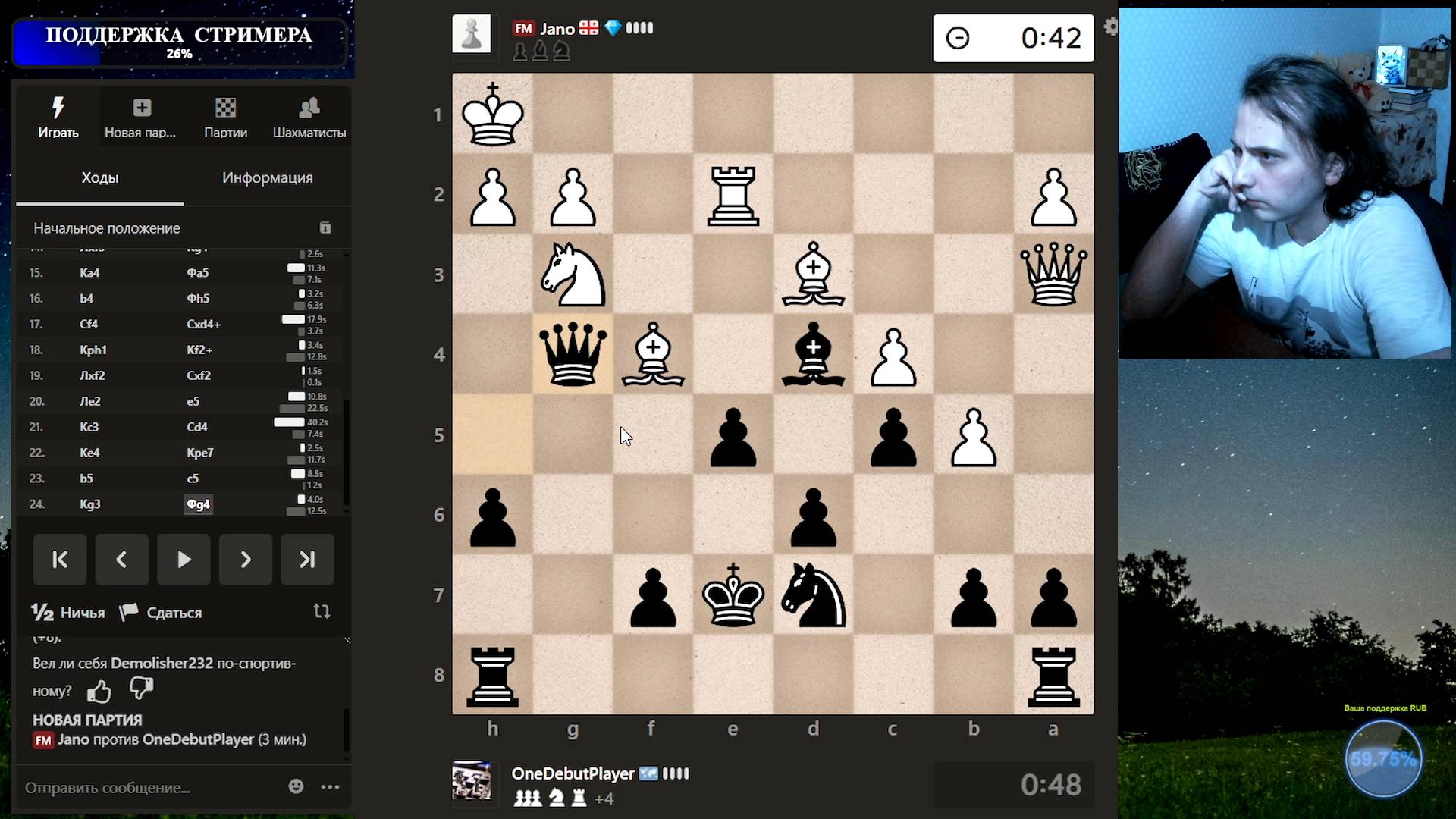
Task: Open the Партии chessboard icon
Action: [225, 108]
